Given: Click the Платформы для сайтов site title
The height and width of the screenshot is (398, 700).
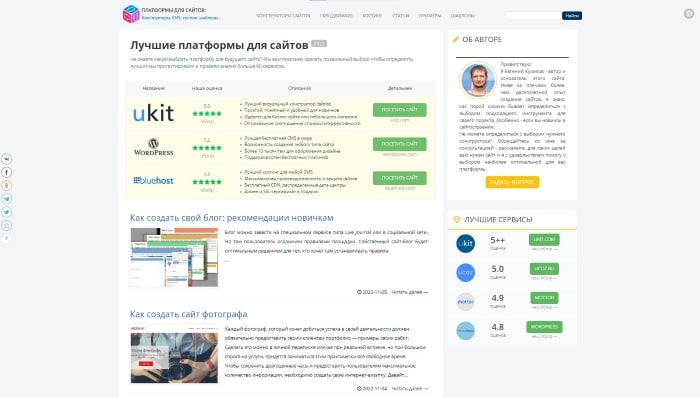Looking at the screenshot, I should click(x=174, y=10).
